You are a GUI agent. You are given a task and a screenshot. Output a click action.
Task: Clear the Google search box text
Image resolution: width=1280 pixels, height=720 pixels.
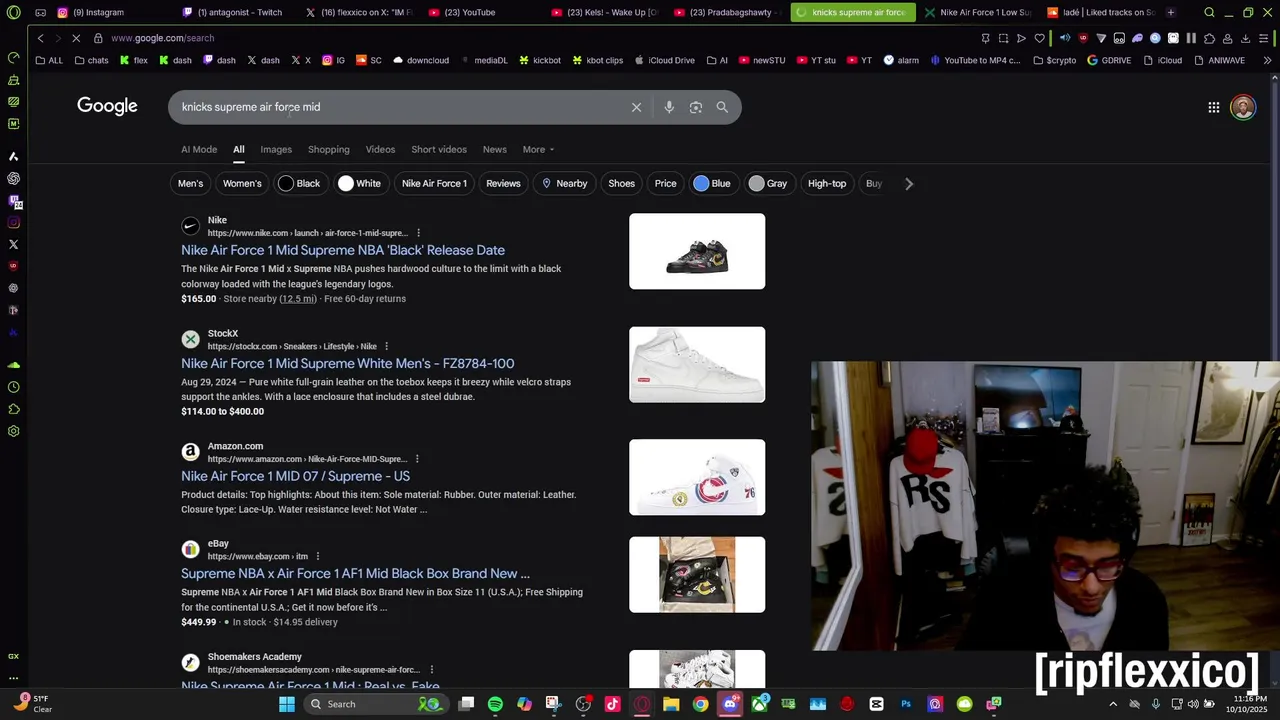coord(636,107)
